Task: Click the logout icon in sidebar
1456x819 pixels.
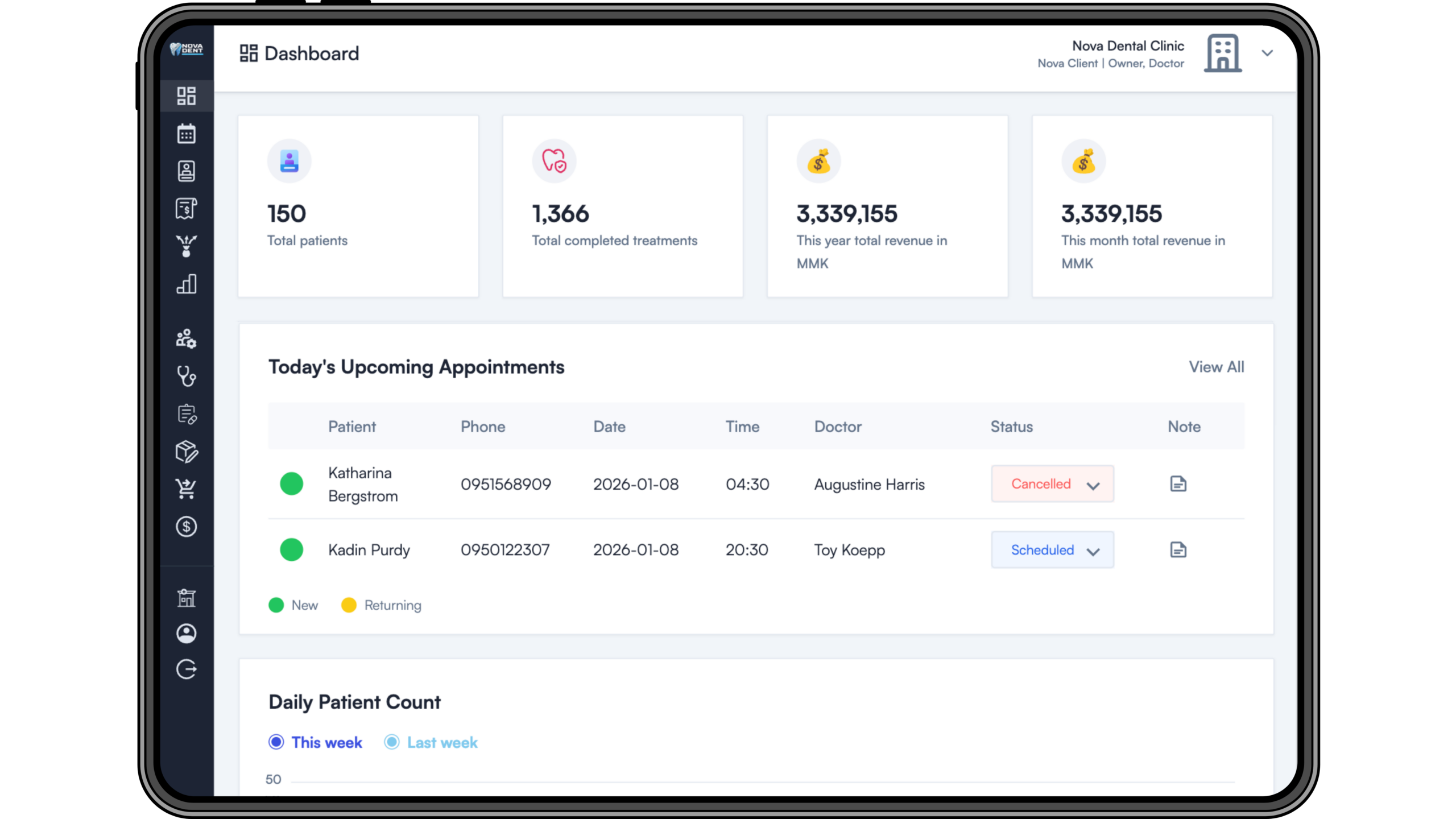Action: 186,669
